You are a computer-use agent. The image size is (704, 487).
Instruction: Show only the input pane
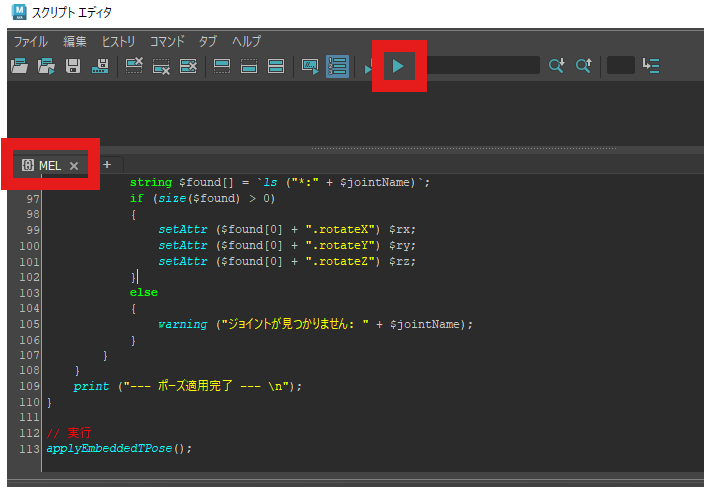coord(249,66)
